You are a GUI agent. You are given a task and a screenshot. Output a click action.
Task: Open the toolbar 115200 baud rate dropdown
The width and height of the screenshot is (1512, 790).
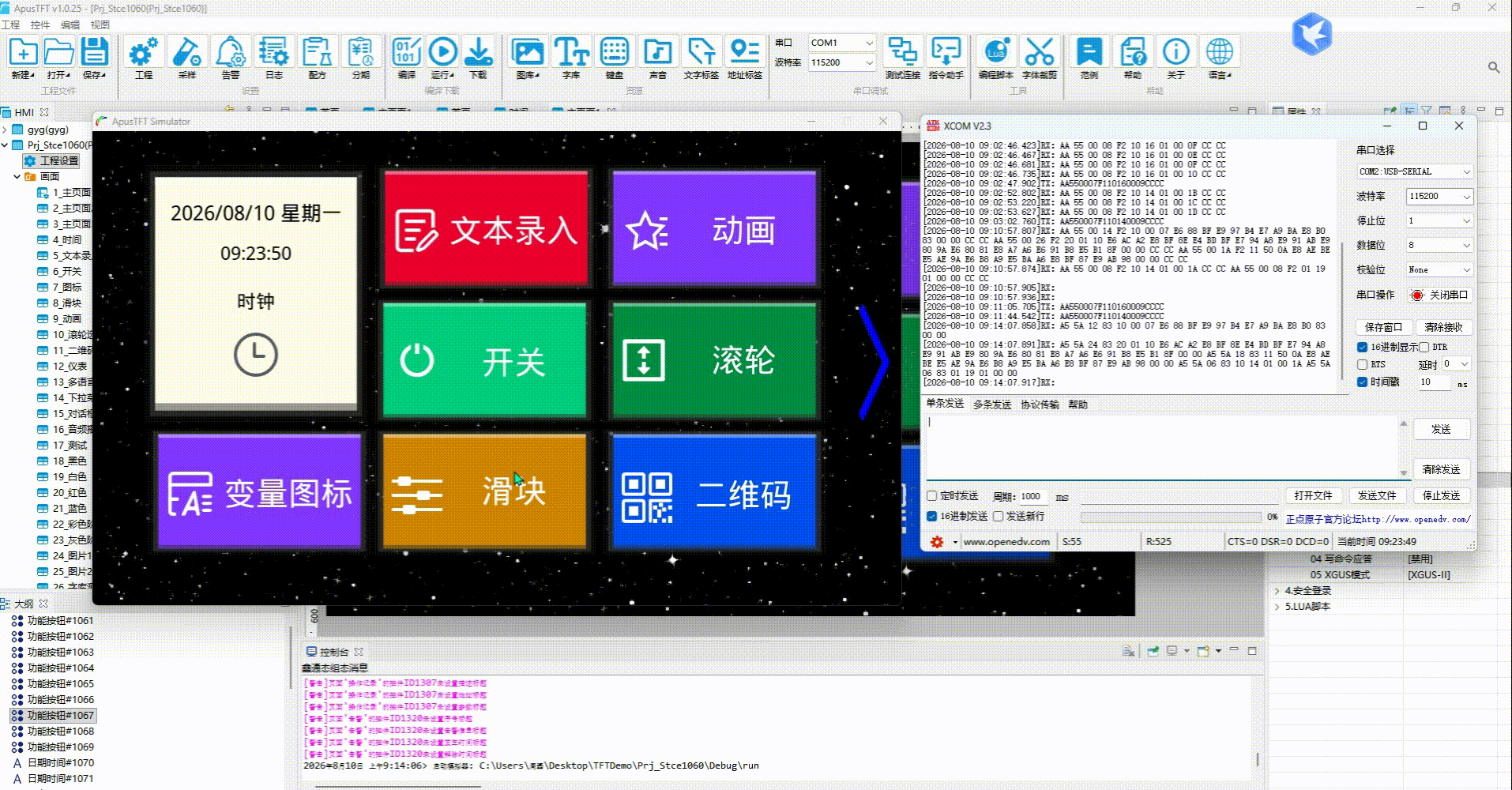point(842,62)
